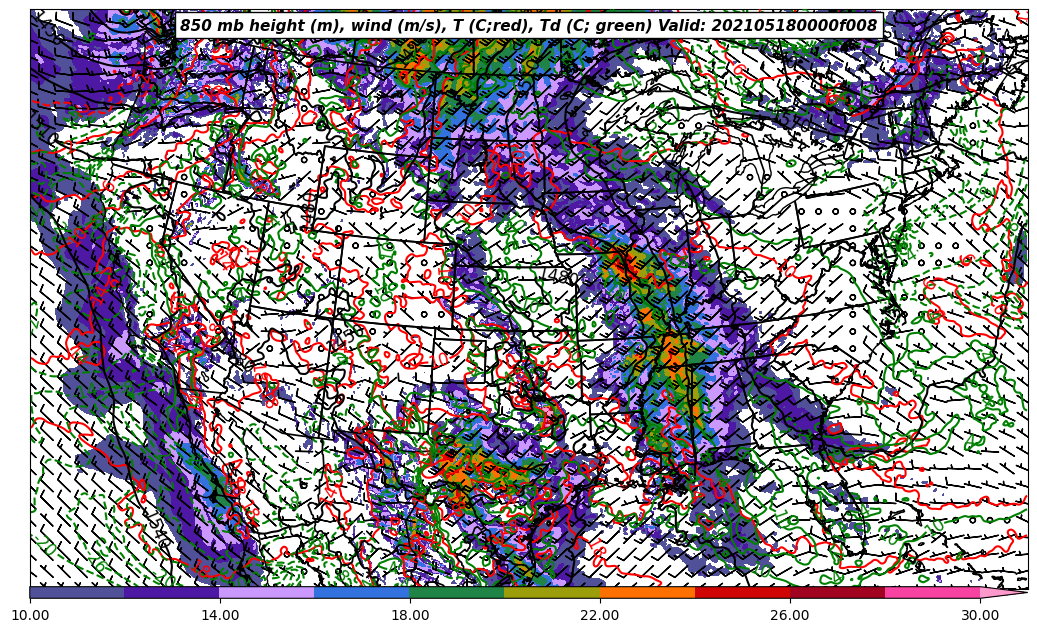
Task: Choose the olive 20–22 colorbar segment
Action: pos(552,592)
